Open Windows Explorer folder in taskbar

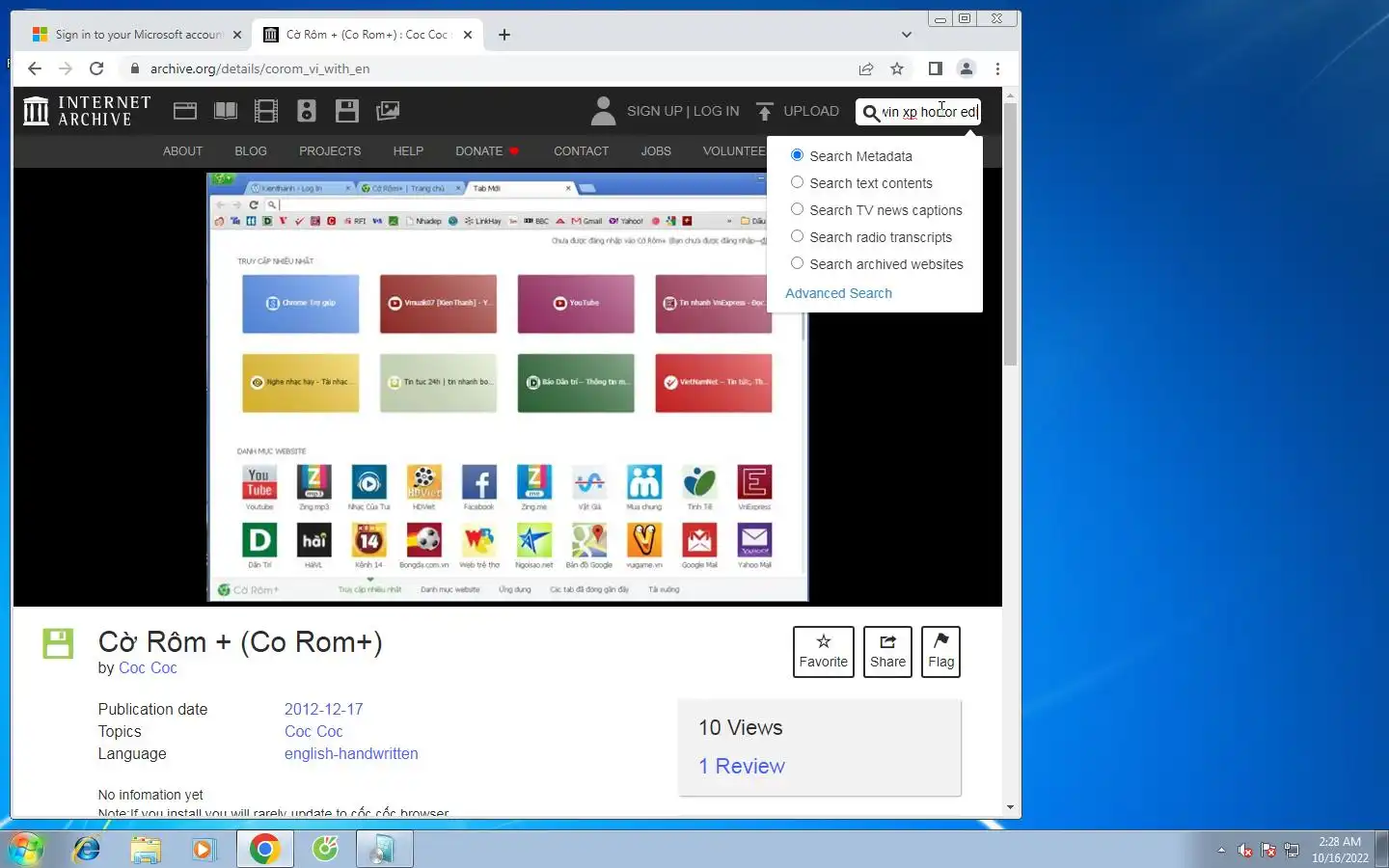tap(146, 849)
